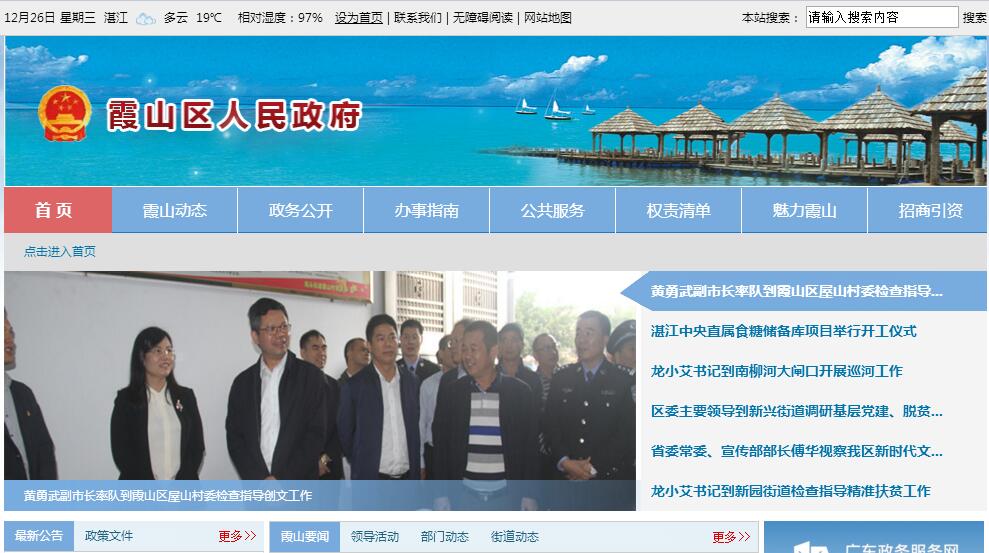The height and width of the screenshot is (553, 989).
Task: Click the 点击进入首页 link
Action: pos(60,252)
